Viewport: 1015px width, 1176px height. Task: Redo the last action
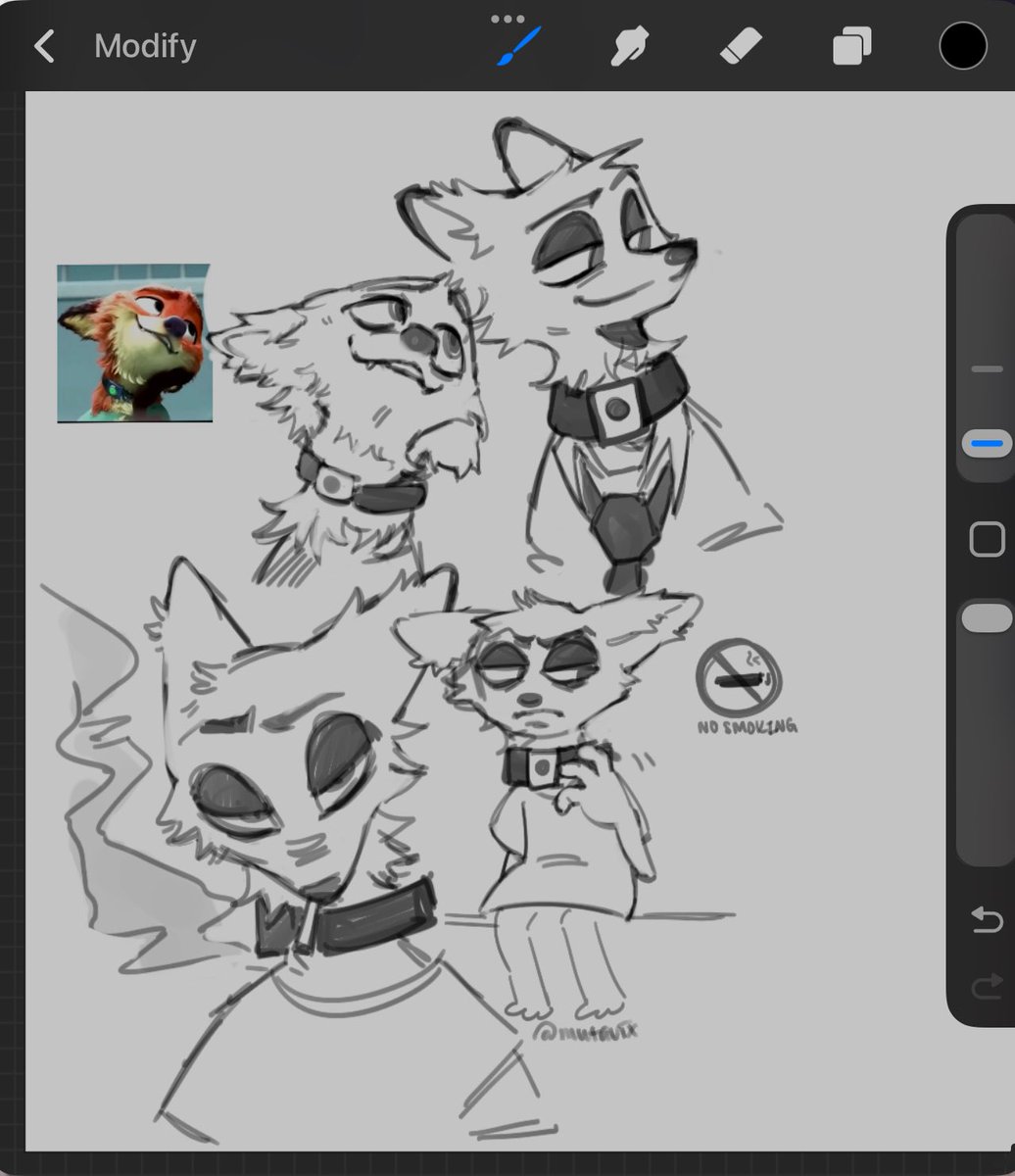987,986
